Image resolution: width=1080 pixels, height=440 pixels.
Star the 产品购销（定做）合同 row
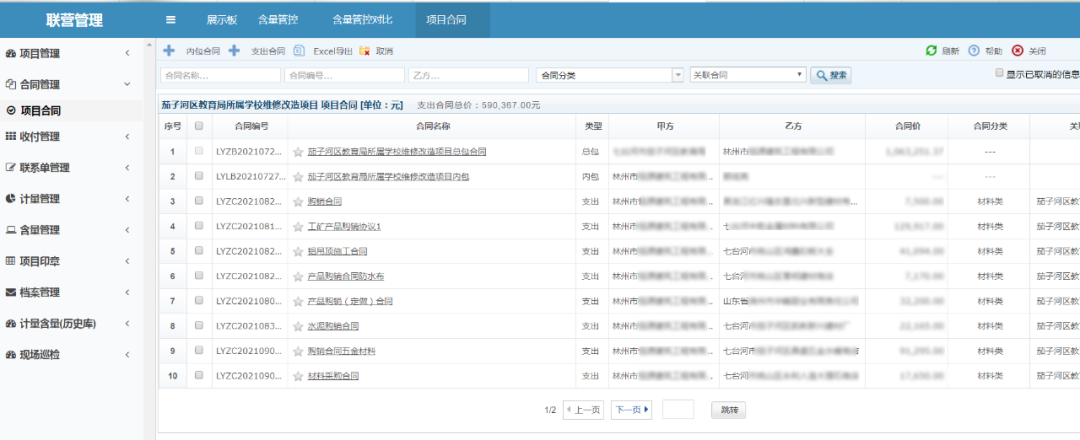(x=298, y=302)
